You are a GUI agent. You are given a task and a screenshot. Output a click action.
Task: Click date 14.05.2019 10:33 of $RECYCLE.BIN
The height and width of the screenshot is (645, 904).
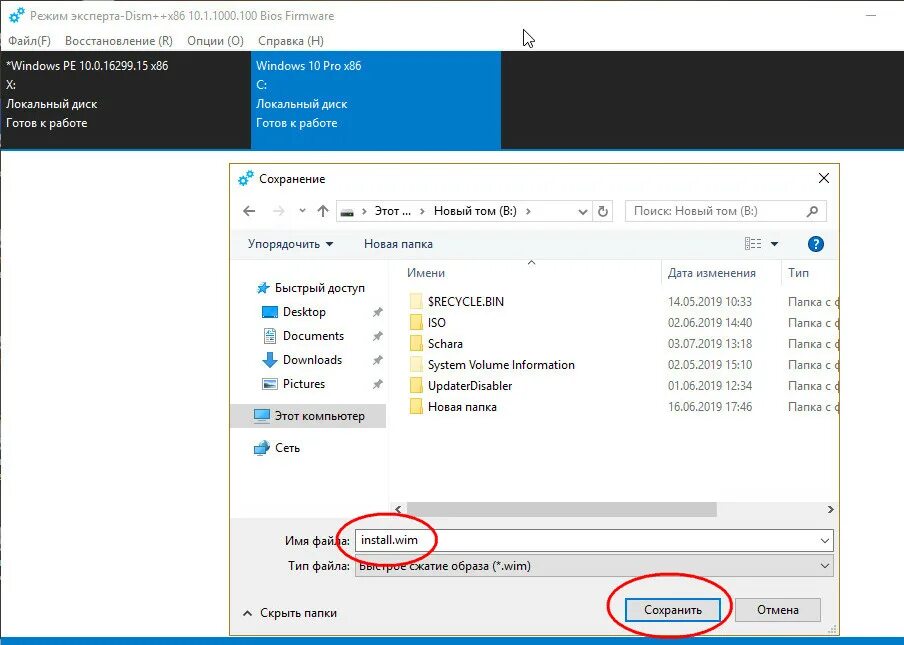710,301
